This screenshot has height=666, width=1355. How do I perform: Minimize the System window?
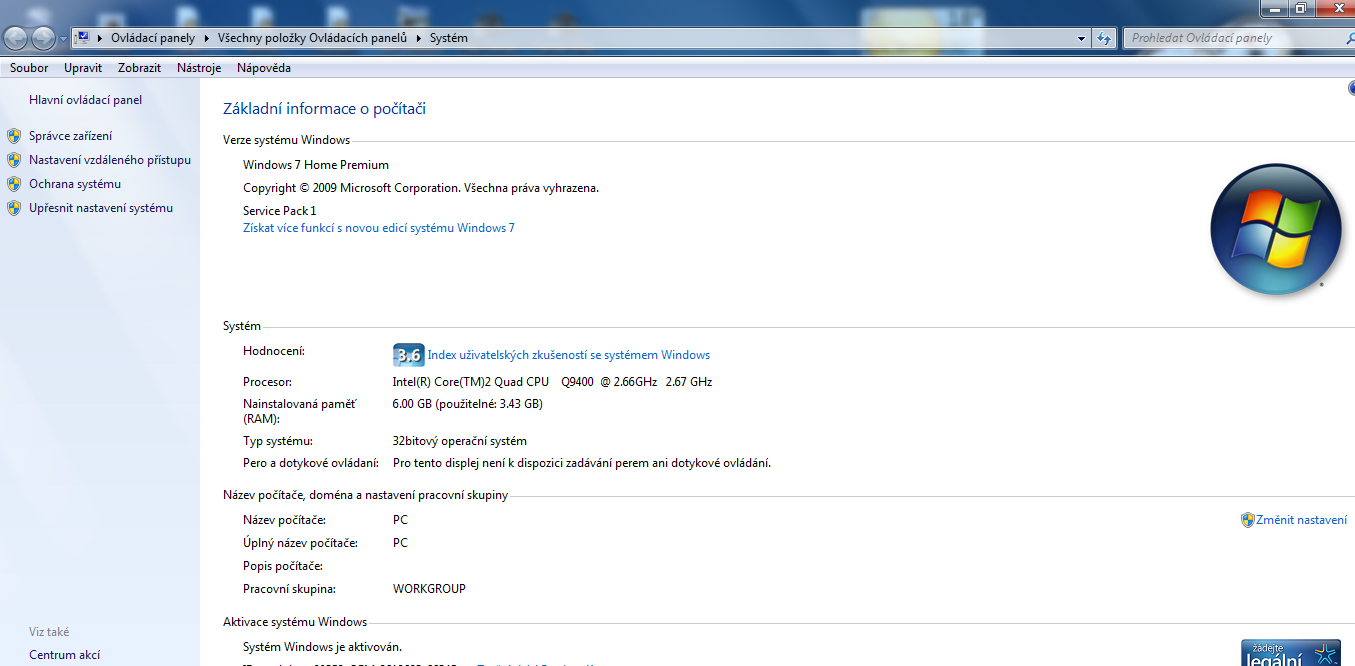point(1273,7)
